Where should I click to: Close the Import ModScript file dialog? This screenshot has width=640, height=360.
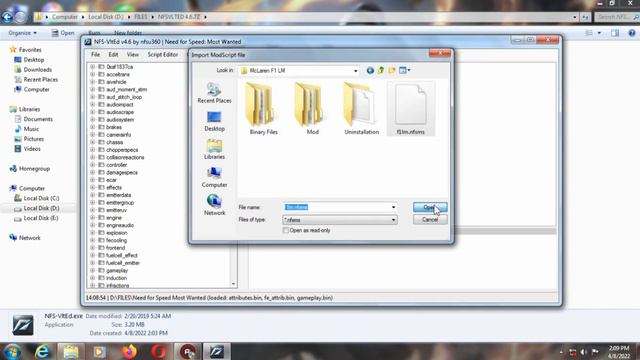tap(440, 53)
